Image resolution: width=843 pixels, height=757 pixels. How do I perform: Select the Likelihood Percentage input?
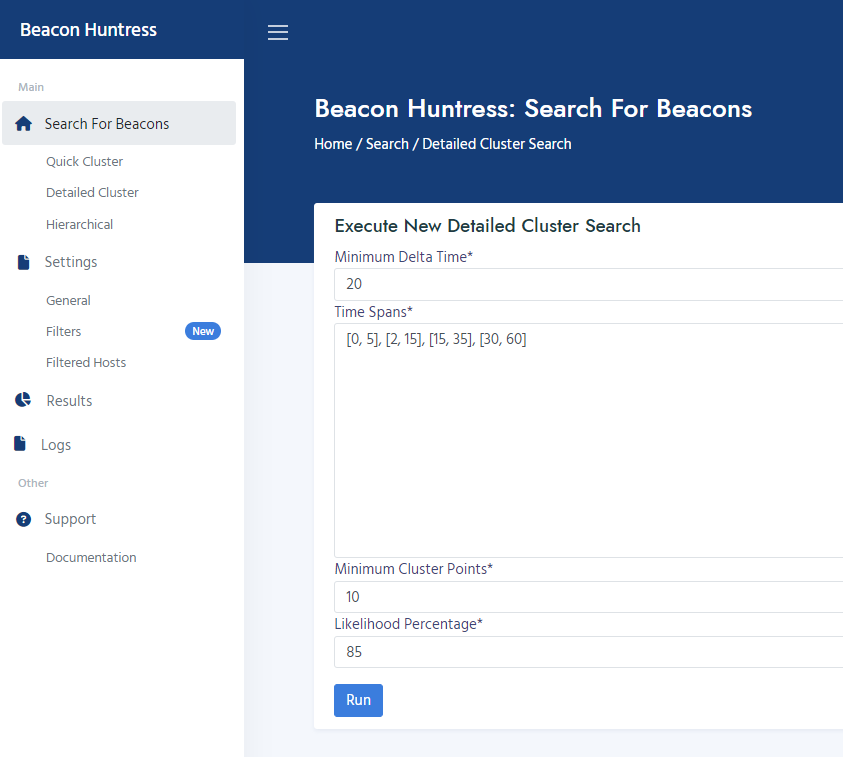coord(589,652)
